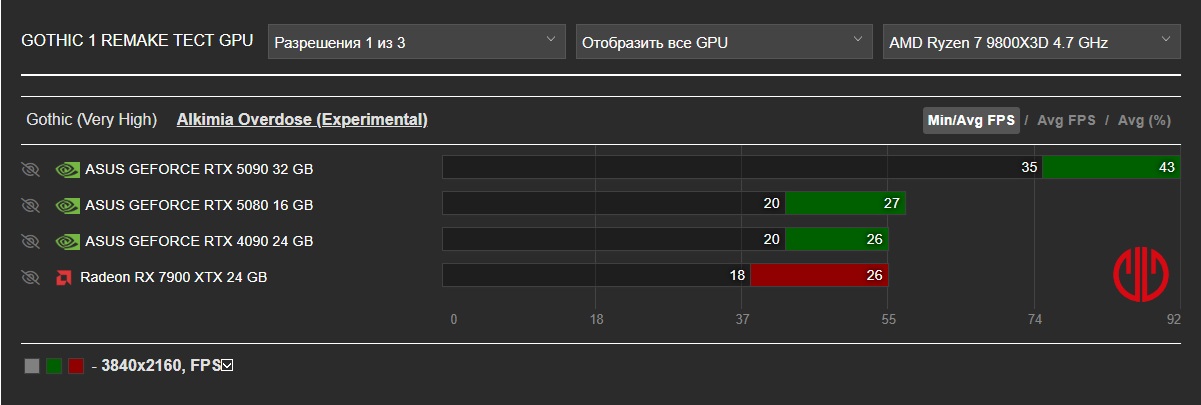
Task: Click the red site logo watermark
Action: click(x=1141, y=274)
